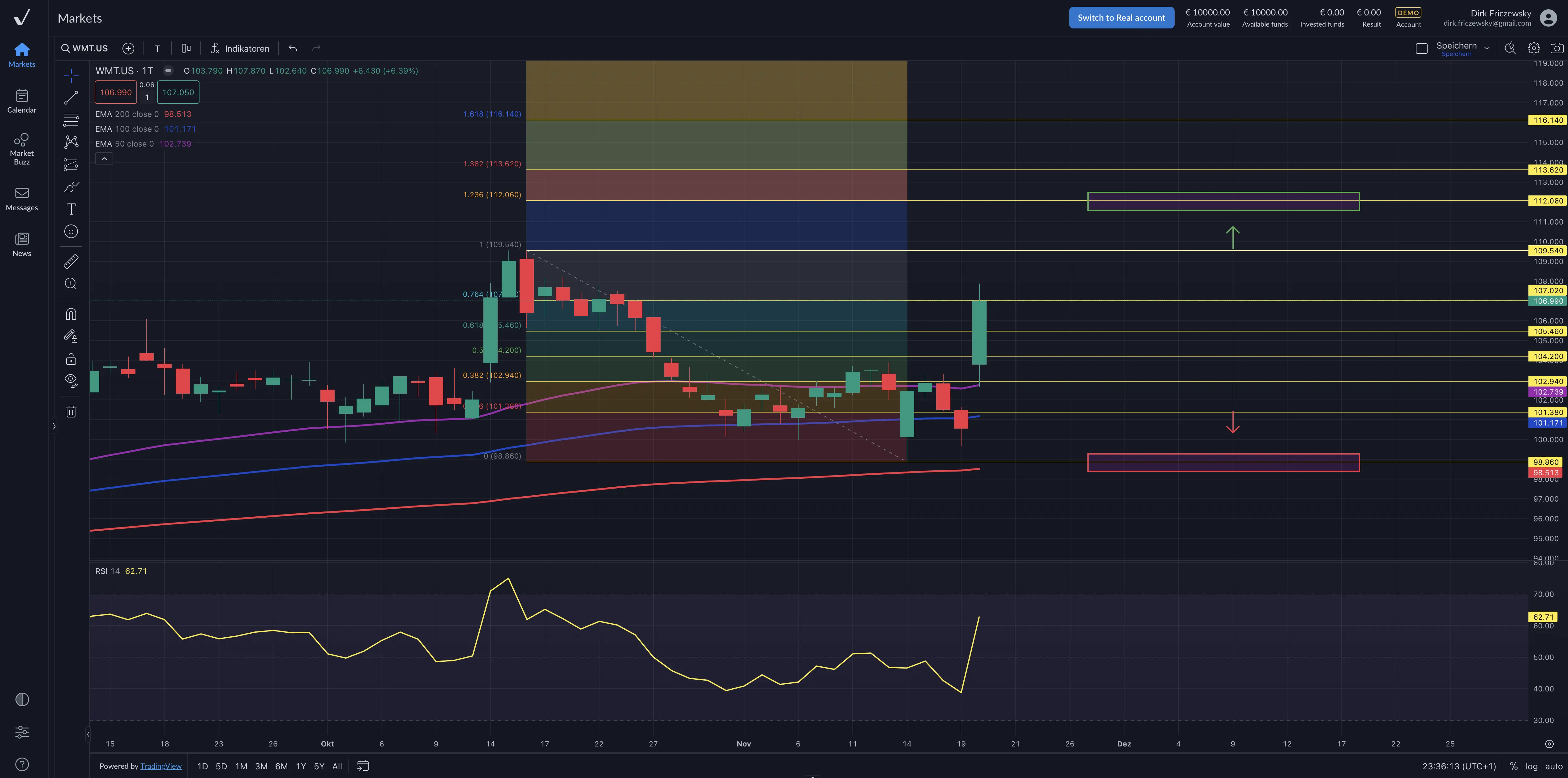Pick the ruler measure tool
Screen dimensions: 1568x778
point(71,261)
